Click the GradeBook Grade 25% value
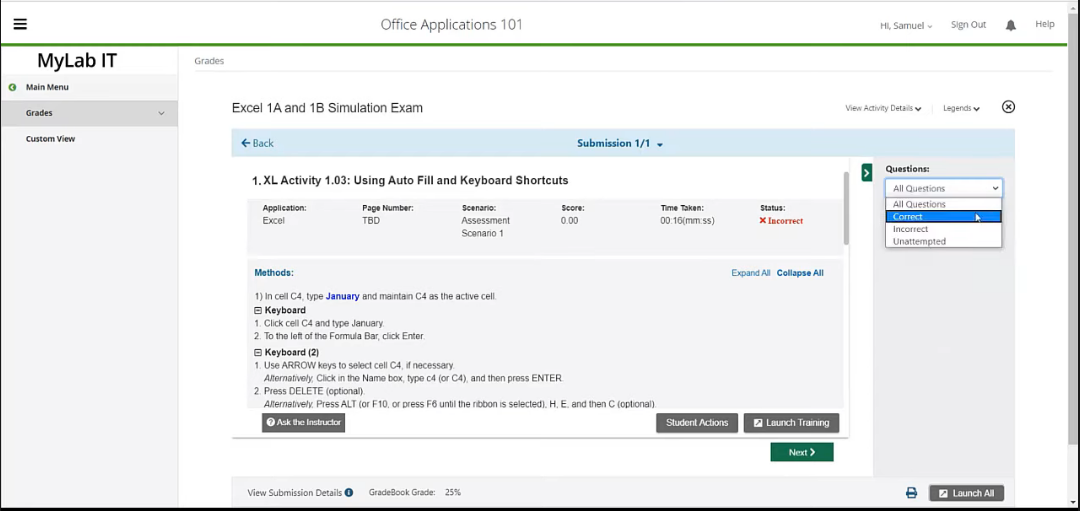Image resolution: width=1080 pixels, height=511 pixels. click(x=453, y=492)
